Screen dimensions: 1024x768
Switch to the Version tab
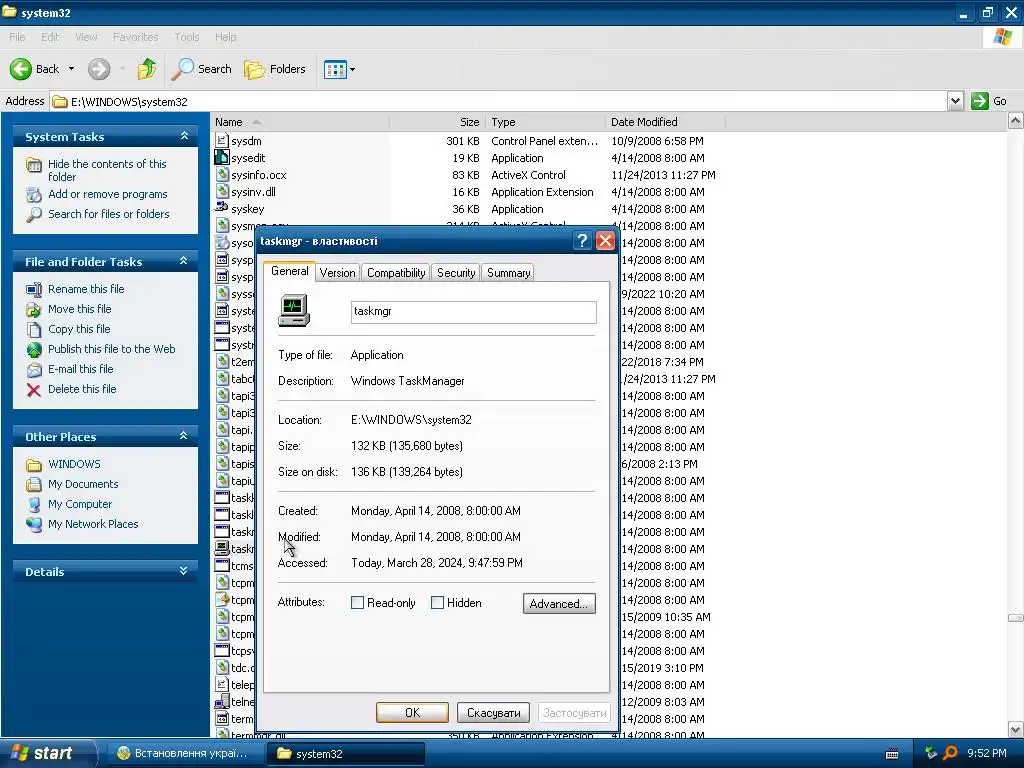338,273
